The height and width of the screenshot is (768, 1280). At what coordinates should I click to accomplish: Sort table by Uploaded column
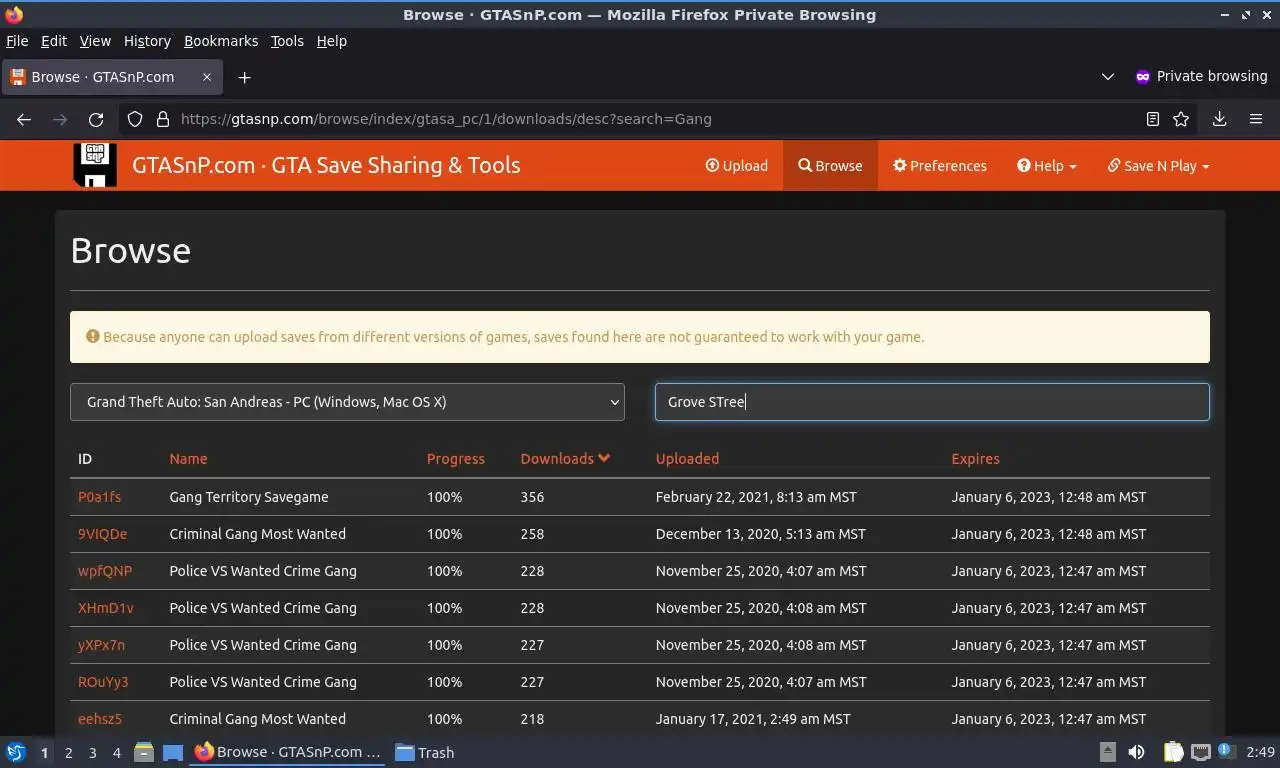click(687, 459)
